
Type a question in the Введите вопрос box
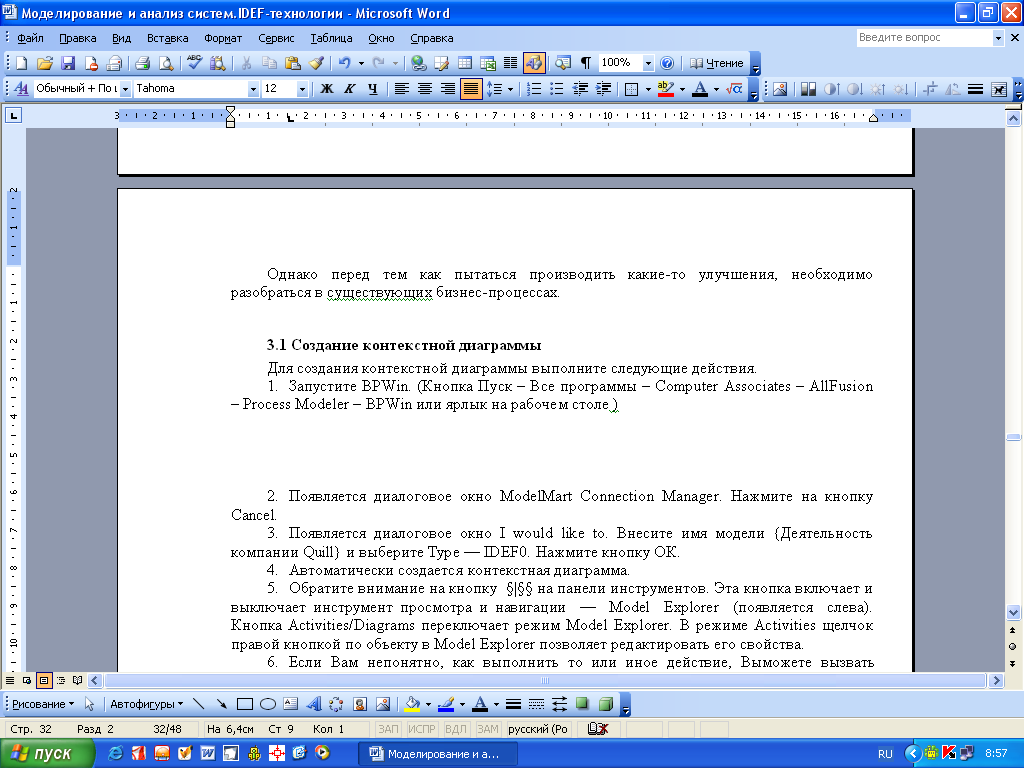[924, 38]
